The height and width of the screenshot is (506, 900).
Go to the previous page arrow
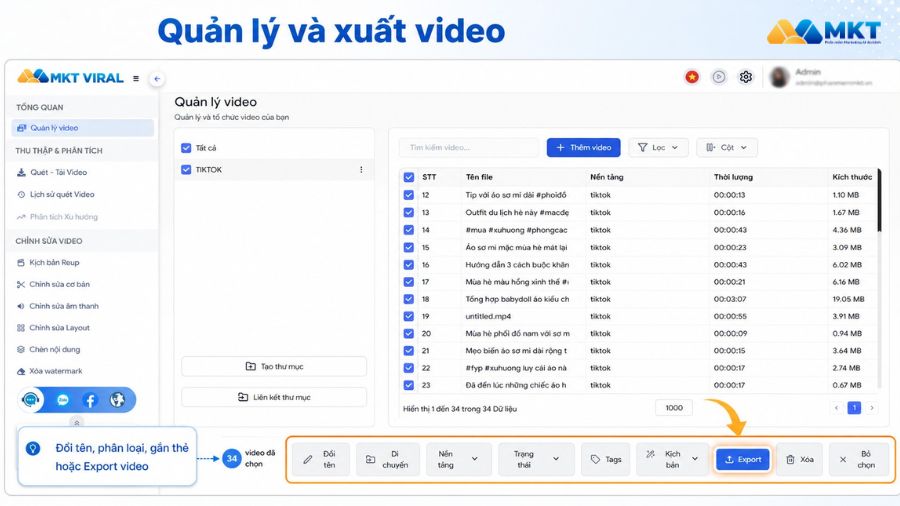836,408
